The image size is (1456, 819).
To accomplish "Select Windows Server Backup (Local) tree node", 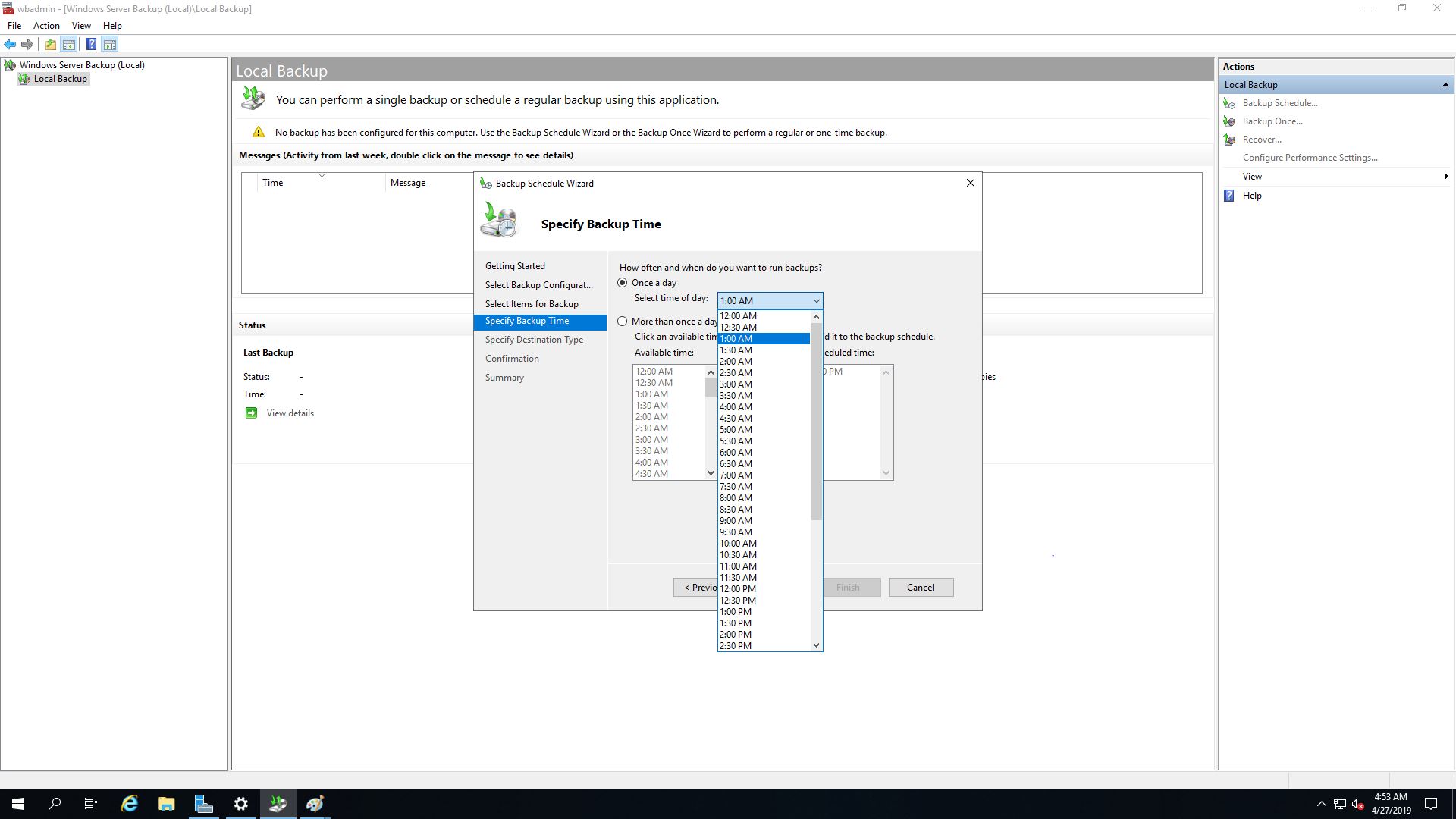I will 82,65.
